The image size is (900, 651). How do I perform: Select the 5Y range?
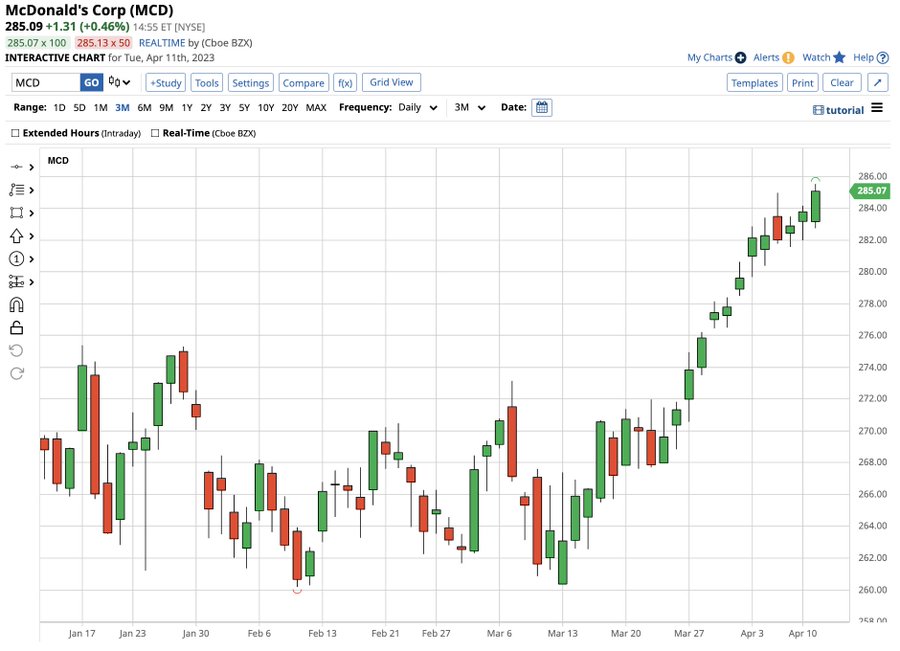[x=245, y=107]
